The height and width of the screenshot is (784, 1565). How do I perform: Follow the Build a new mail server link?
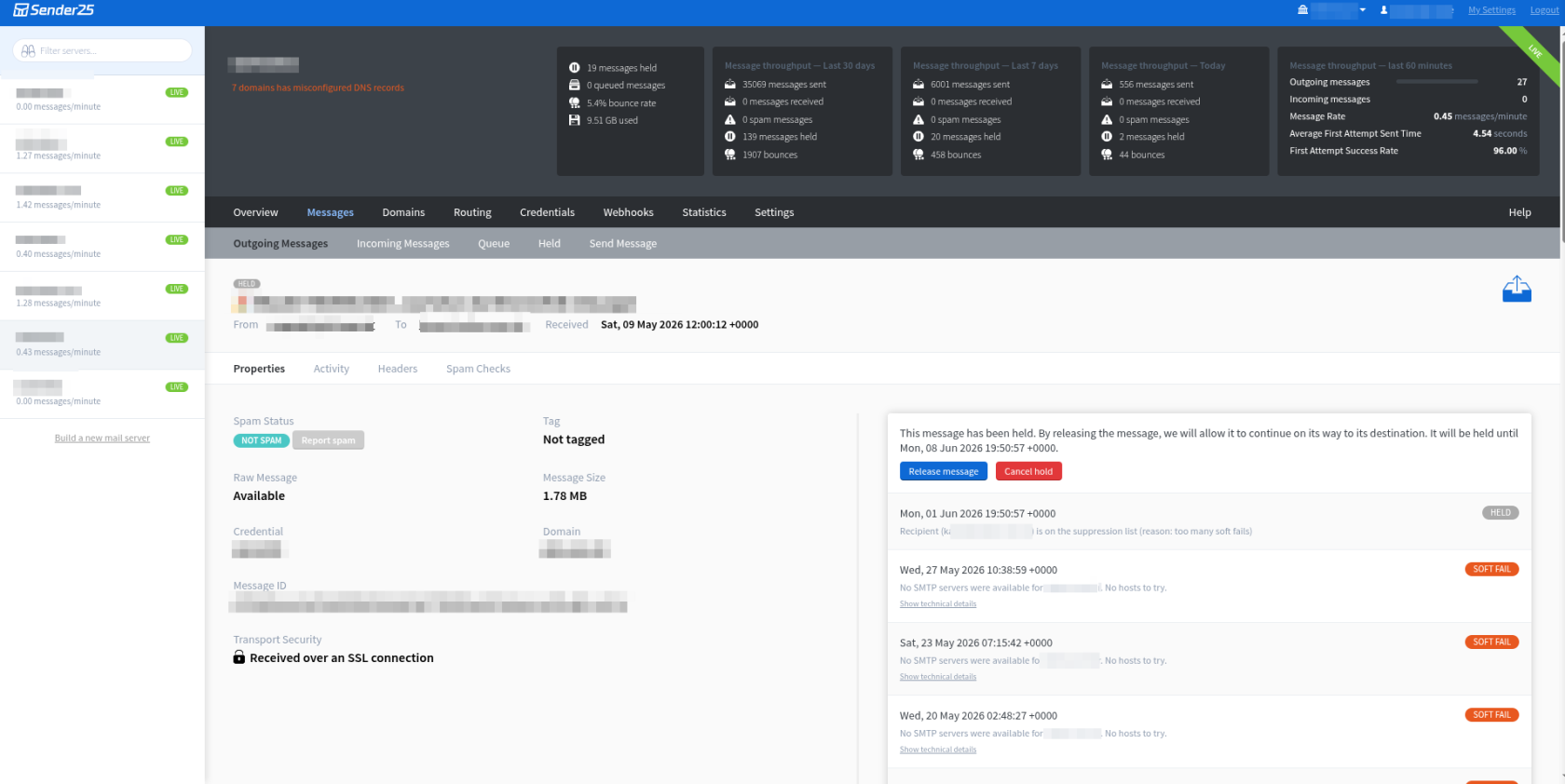[x=102, y=439]
